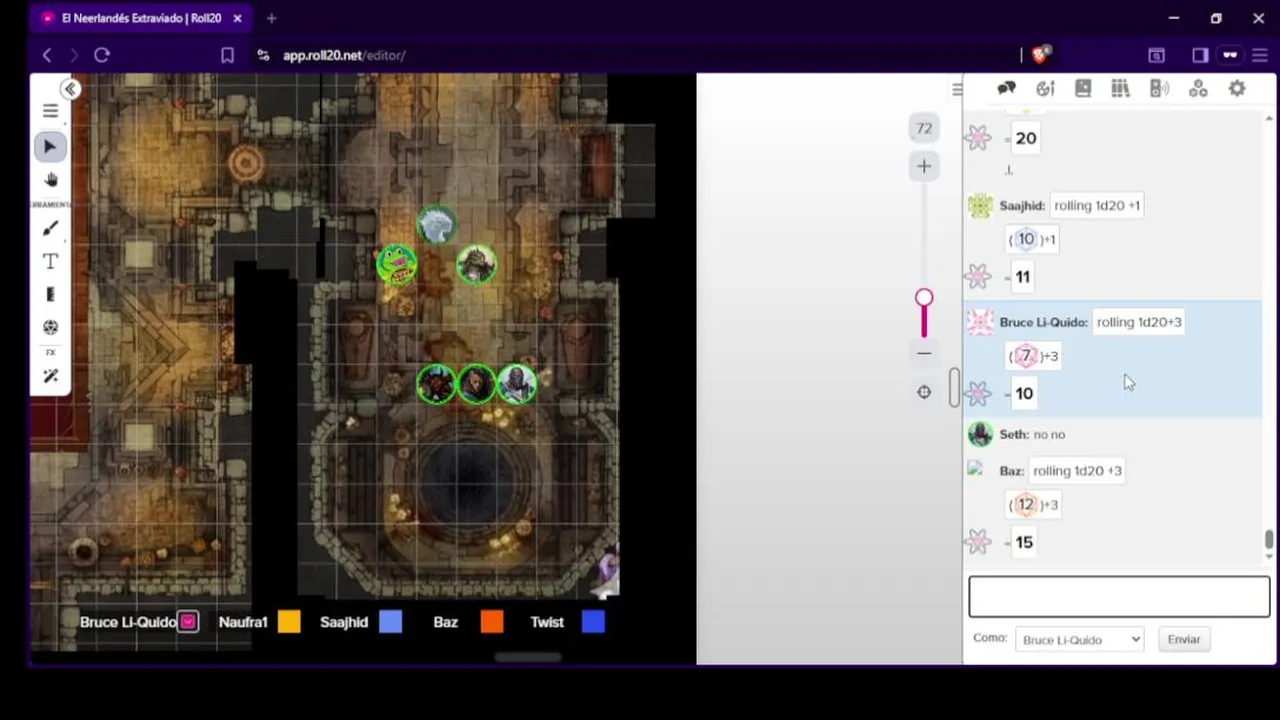Image resolution: width=1280 pixels, height=720 pixels.
Task: Open a new browser tab
Action: point(271,18)
